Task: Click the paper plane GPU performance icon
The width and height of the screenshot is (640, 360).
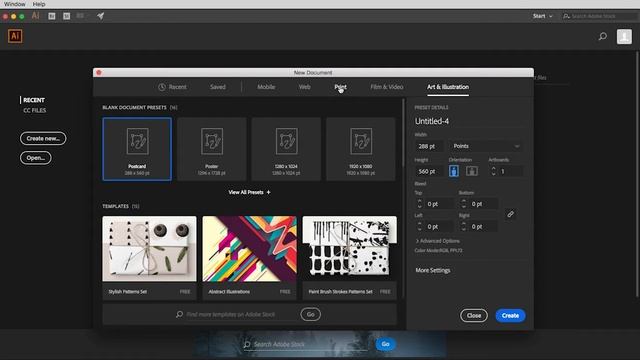Action: 100,16
